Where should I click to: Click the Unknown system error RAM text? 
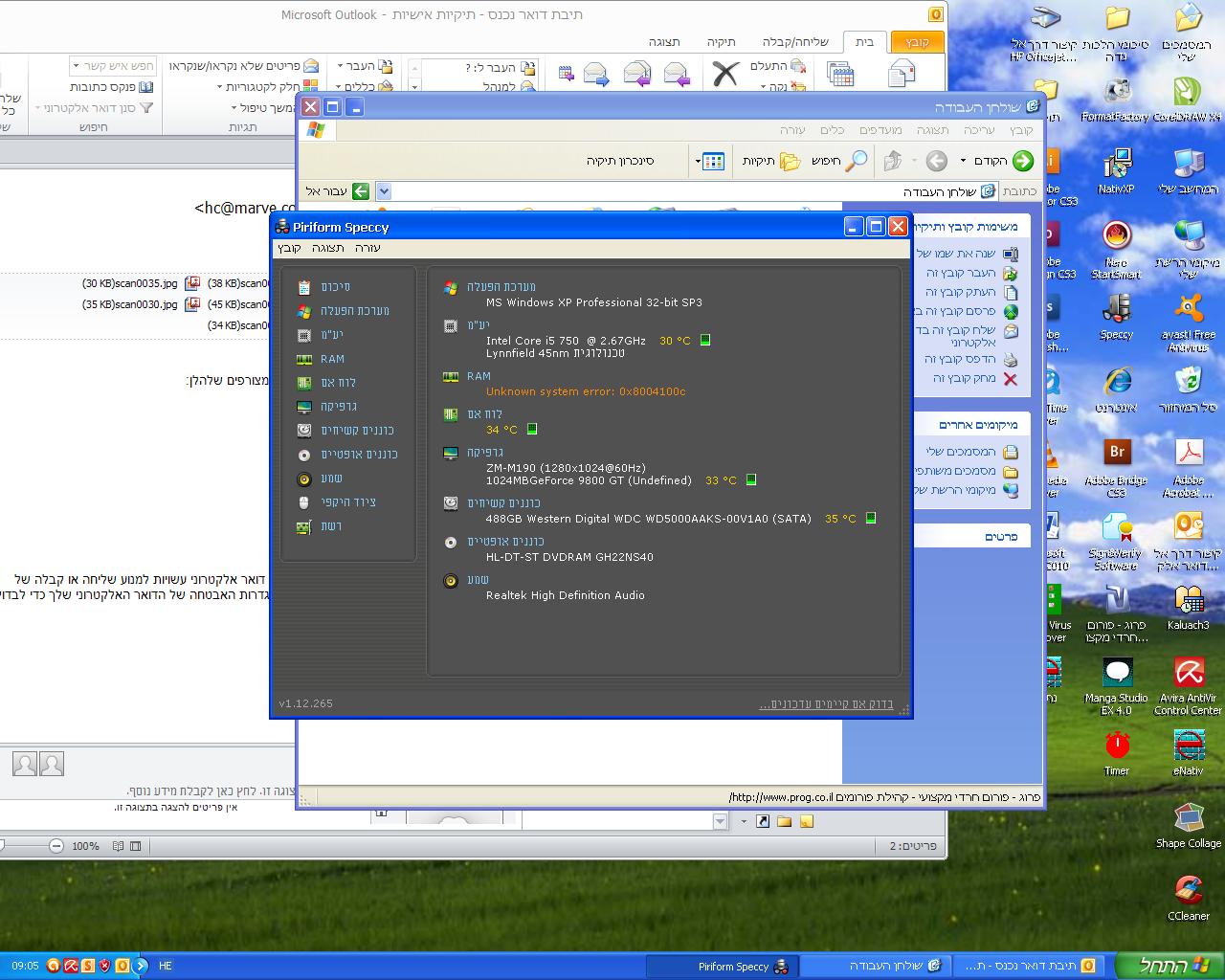click(x=586, y=391)
